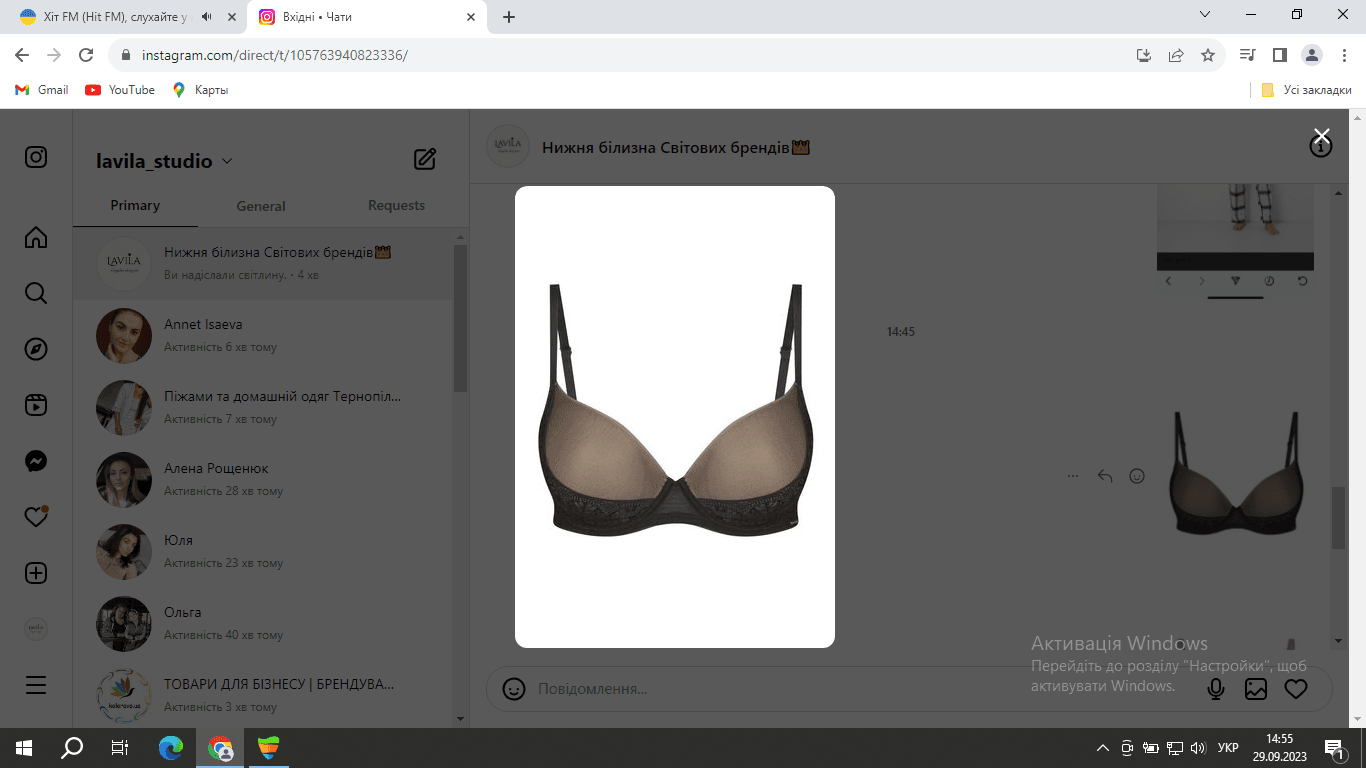Click the chat header title Нижня білизна Світових брендів
Viewport: 1366px width, 768px height.
(675, 147)
